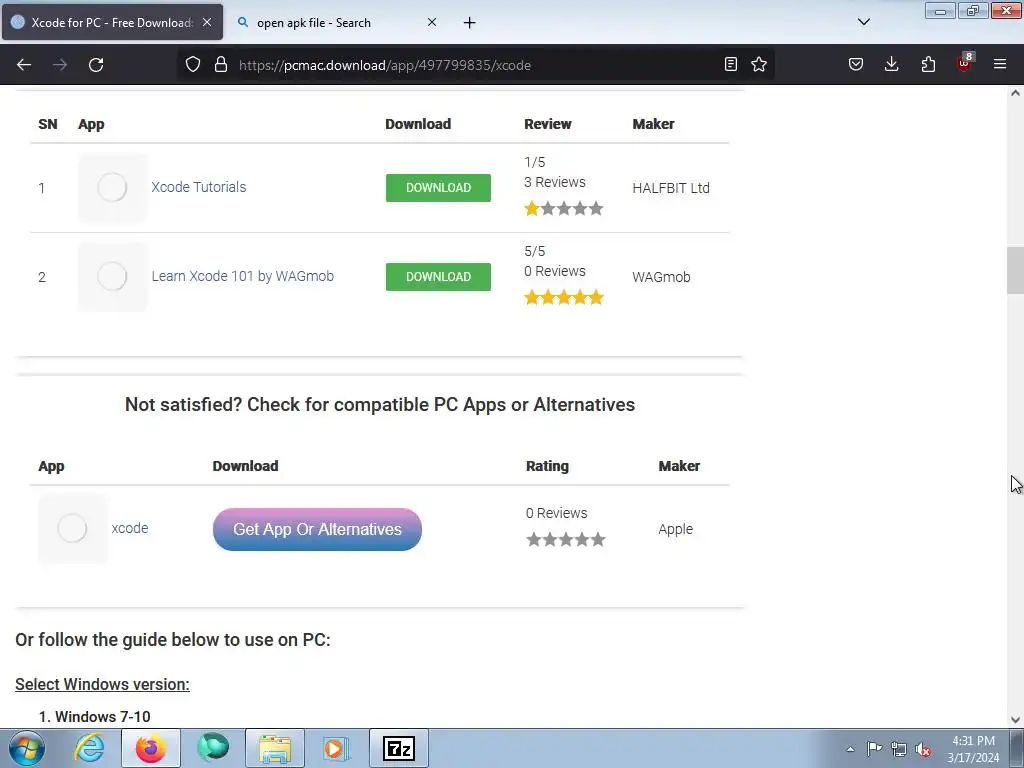1024x768 pixels.
Task: Open Xcode Tutorials link
Action: point(199,187)
